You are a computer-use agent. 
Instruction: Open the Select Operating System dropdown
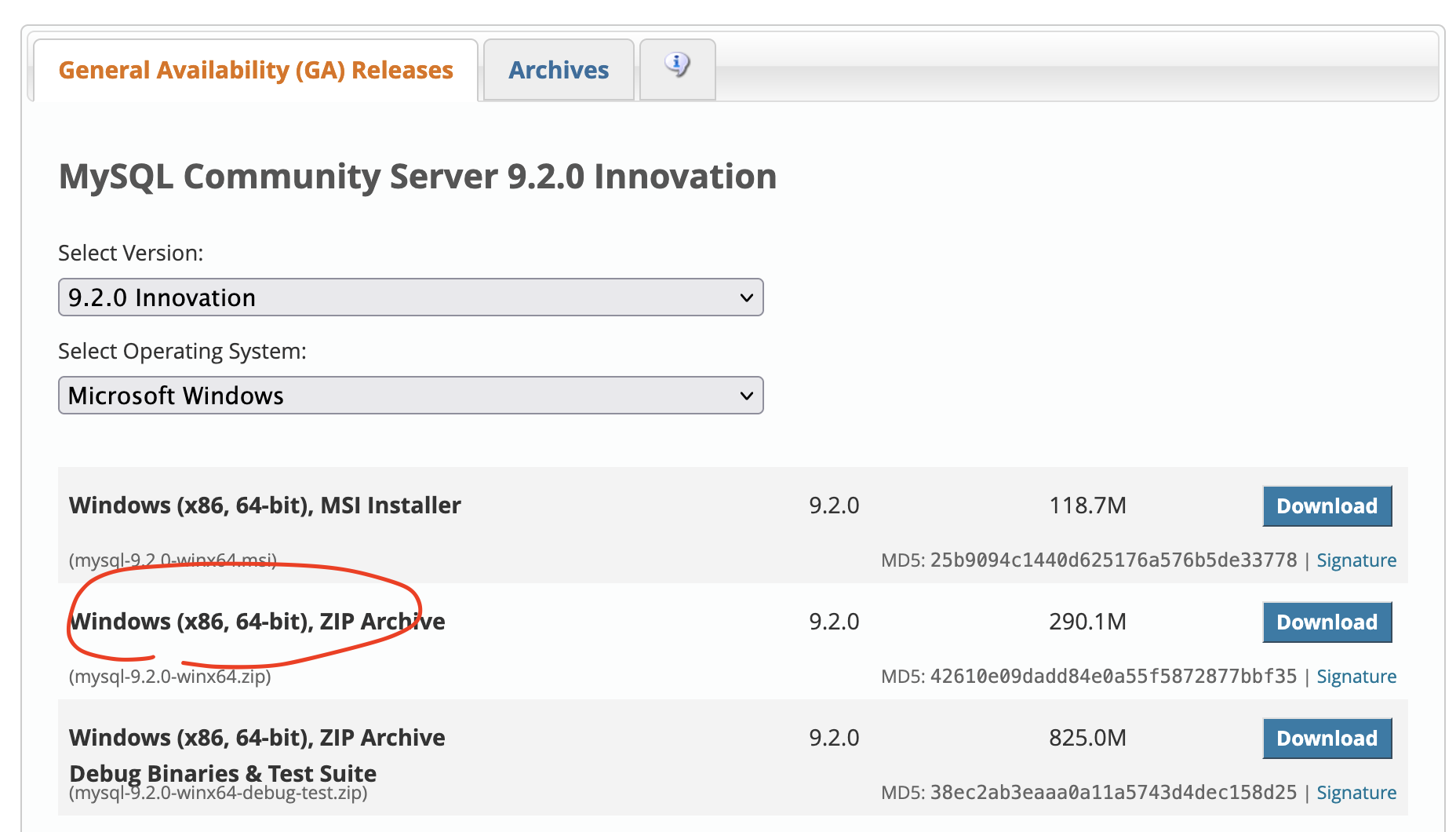coord(410,396)
